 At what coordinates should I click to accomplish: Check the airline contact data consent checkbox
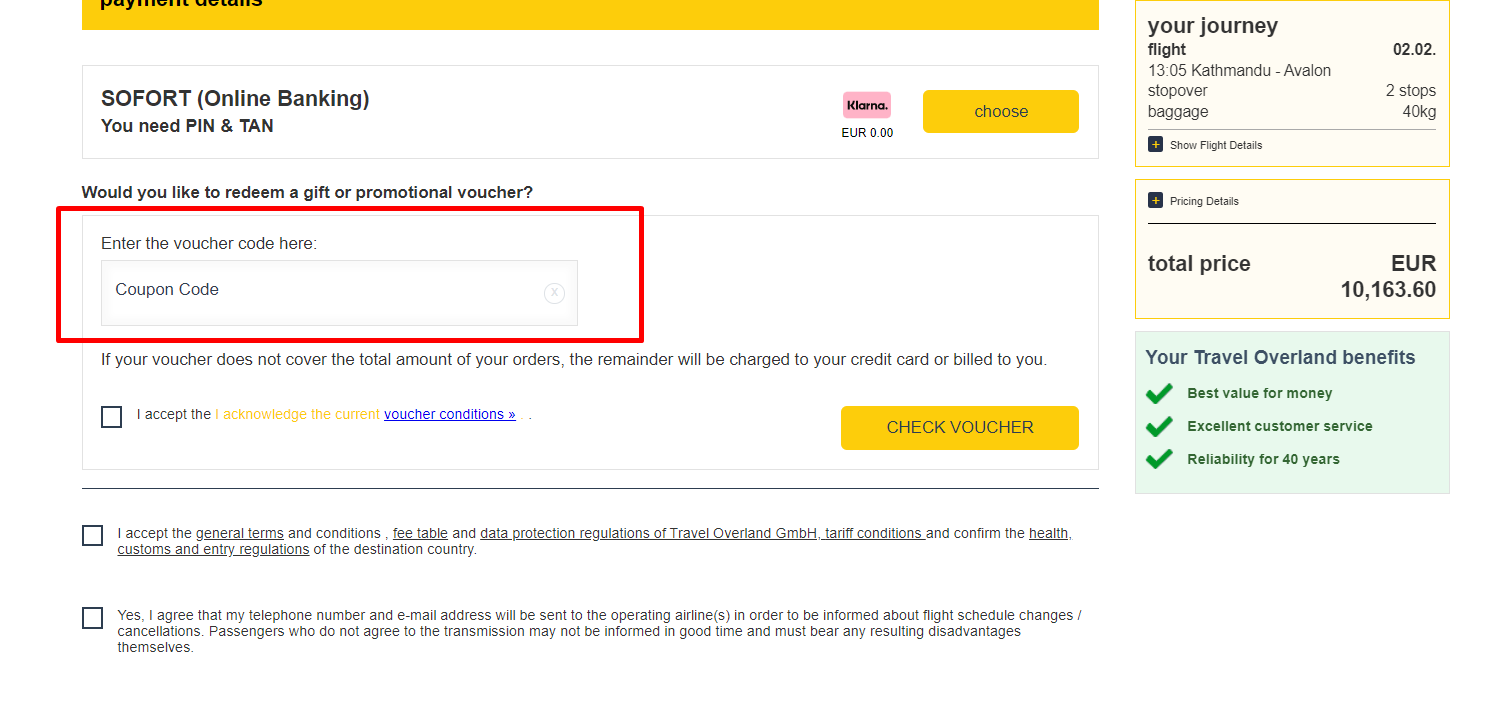(x=93, y=618)
